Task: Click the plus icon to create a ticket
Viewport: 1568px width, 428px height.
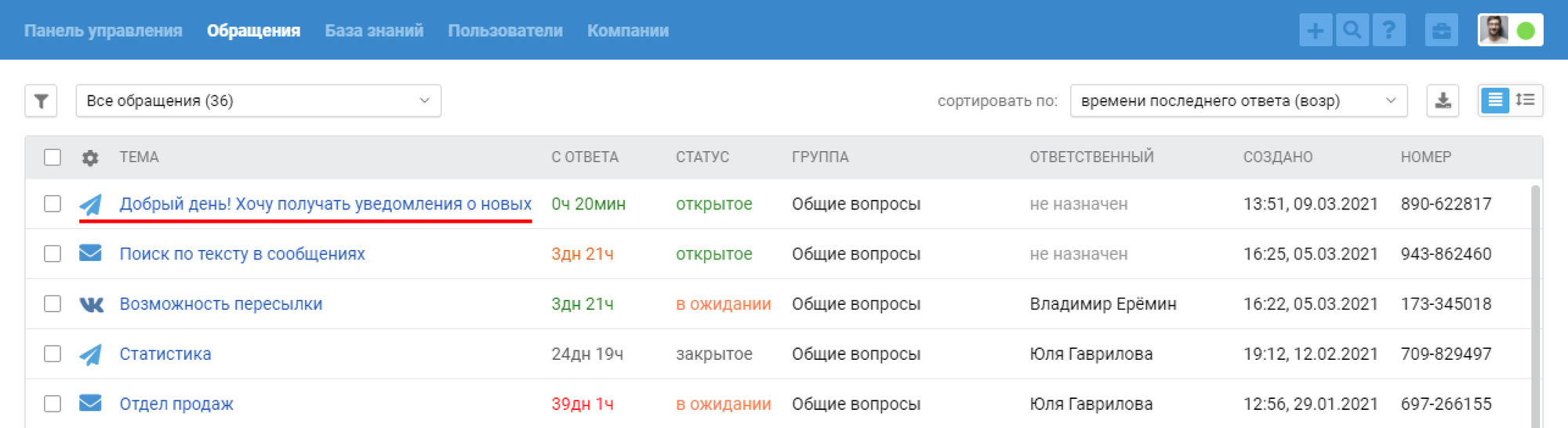Action: (1315, 31)
